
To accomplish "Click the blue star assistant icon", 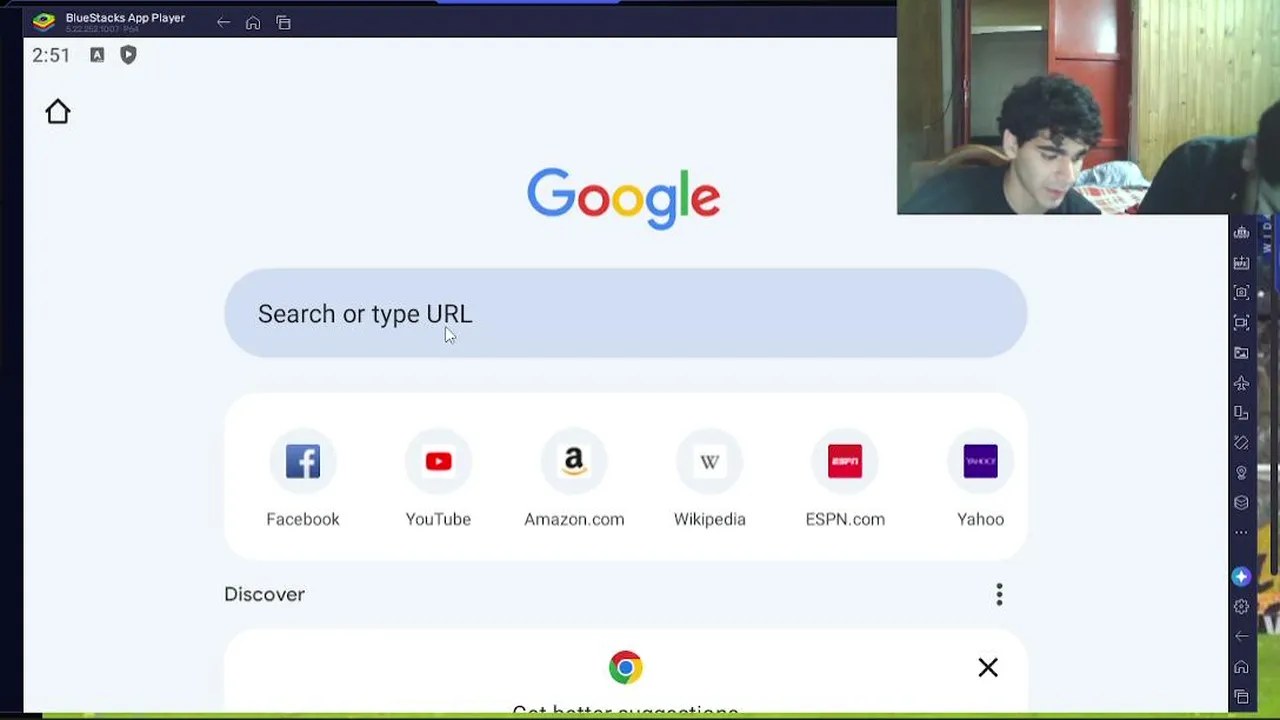I will click(1241, 577).
